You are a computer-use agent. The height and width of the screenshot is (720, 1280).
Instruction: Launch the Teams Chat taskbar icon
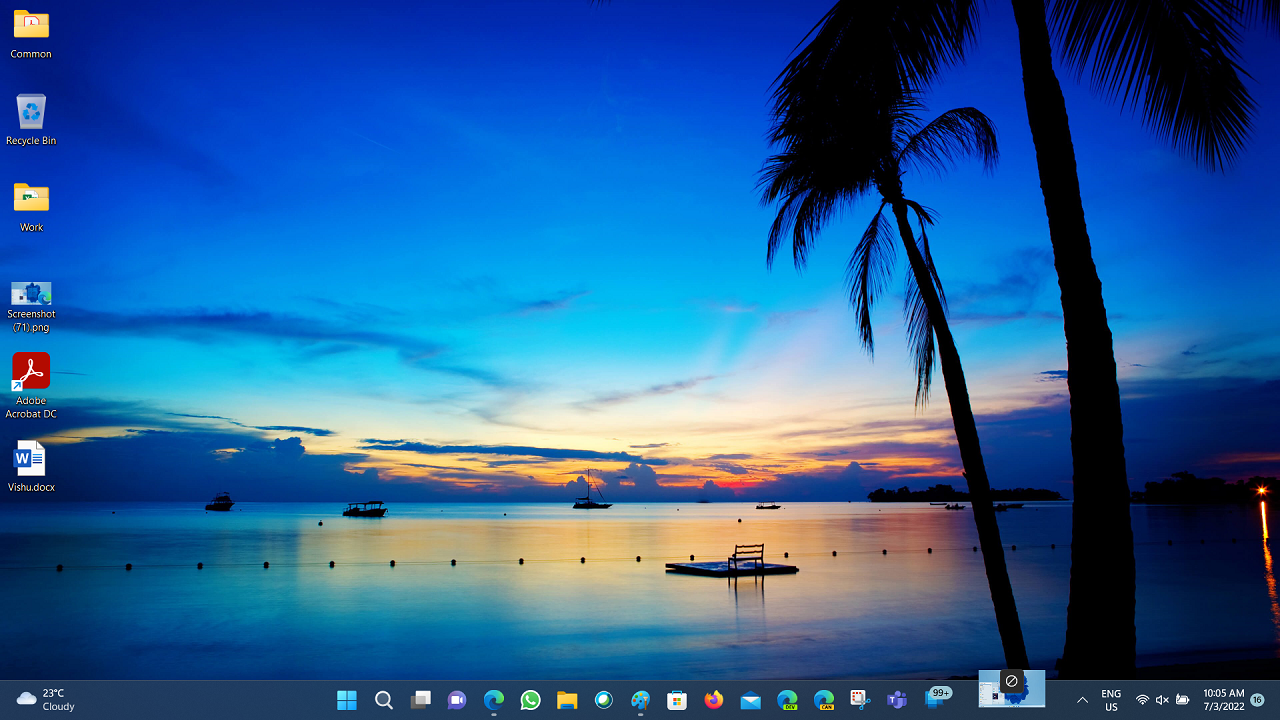(457, 700)
